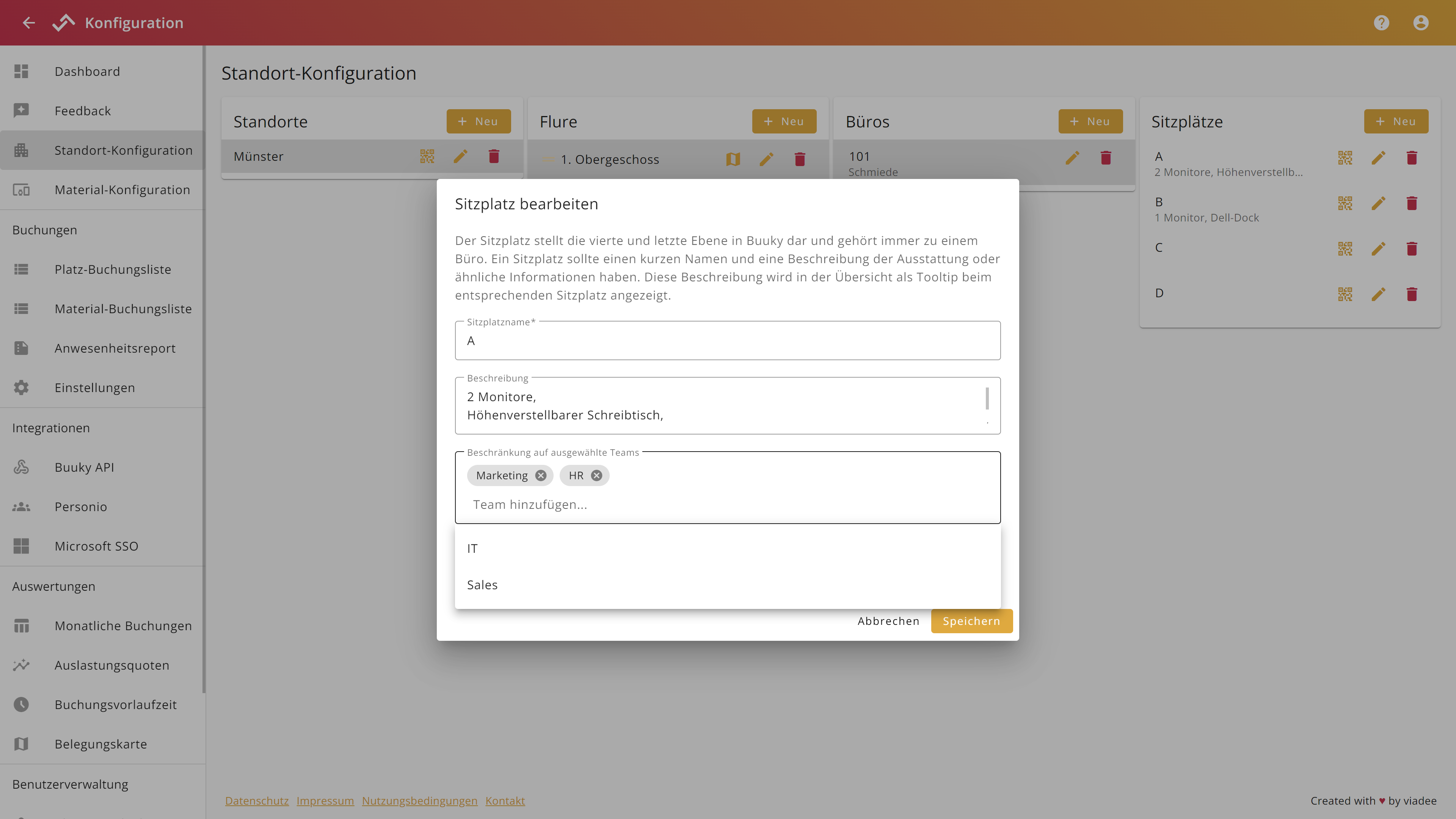This screenshot has height=819, width=1456.
Task: Edit office 101 Schmiede
Action: 1073,158
